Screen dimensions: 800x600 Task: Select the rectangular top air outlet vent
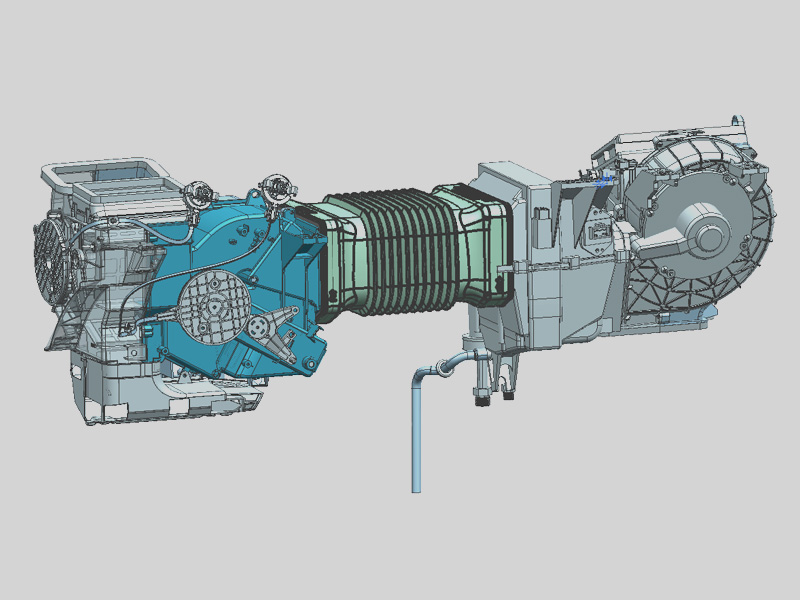coord(105,177)
